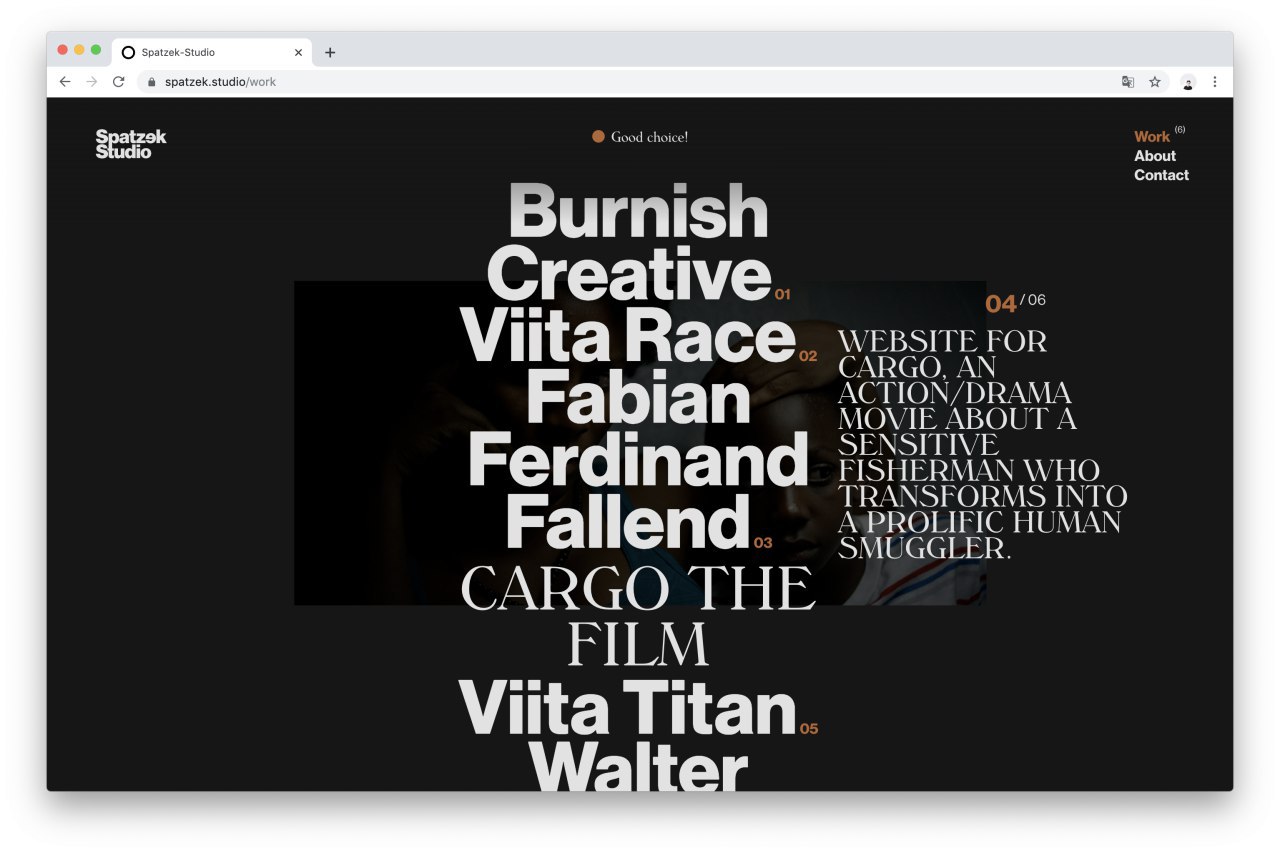Go back with browser back arrow

coord(65,82)
